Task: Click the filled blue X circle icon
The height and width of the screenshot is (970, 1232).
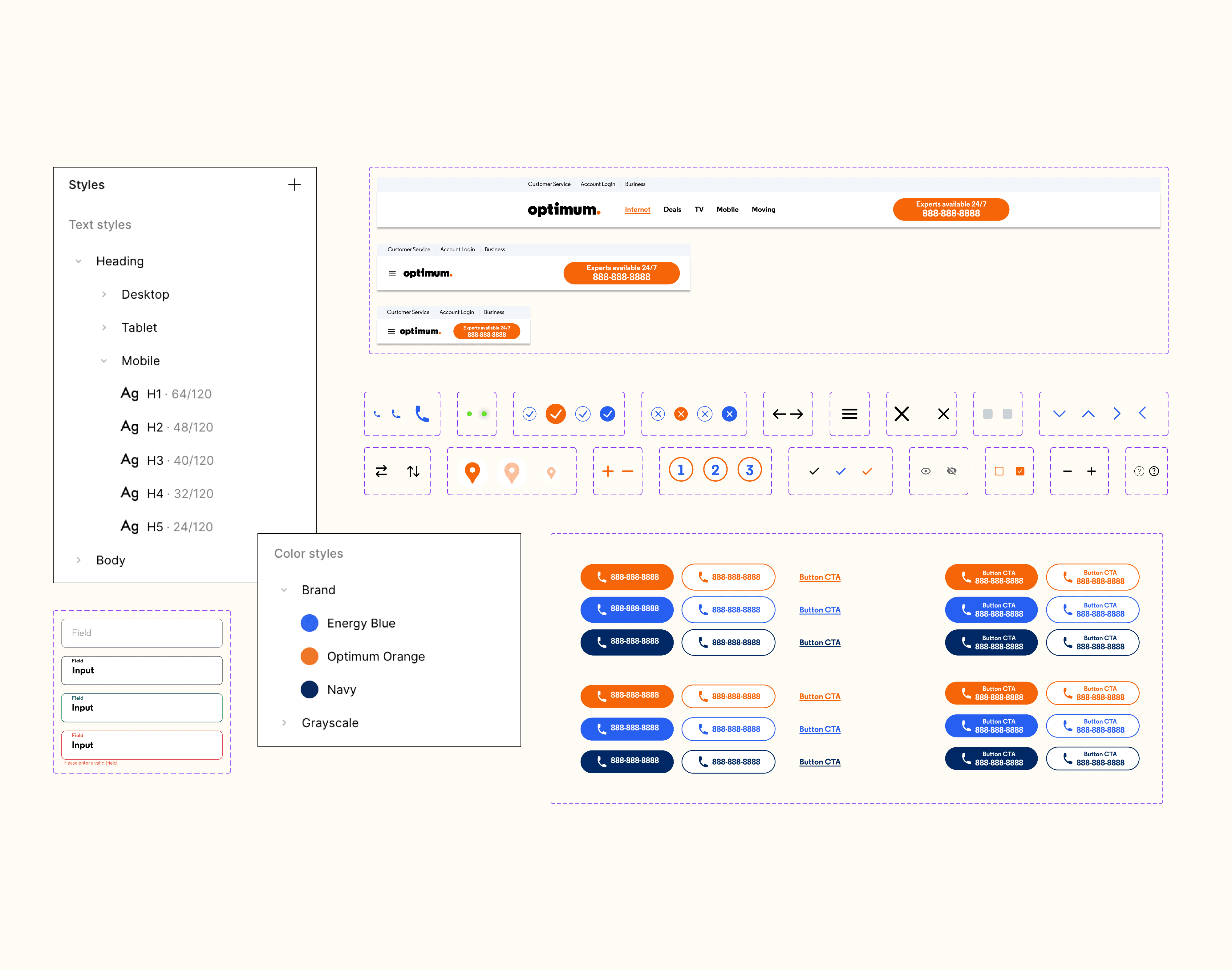Action: pos(729,414)
